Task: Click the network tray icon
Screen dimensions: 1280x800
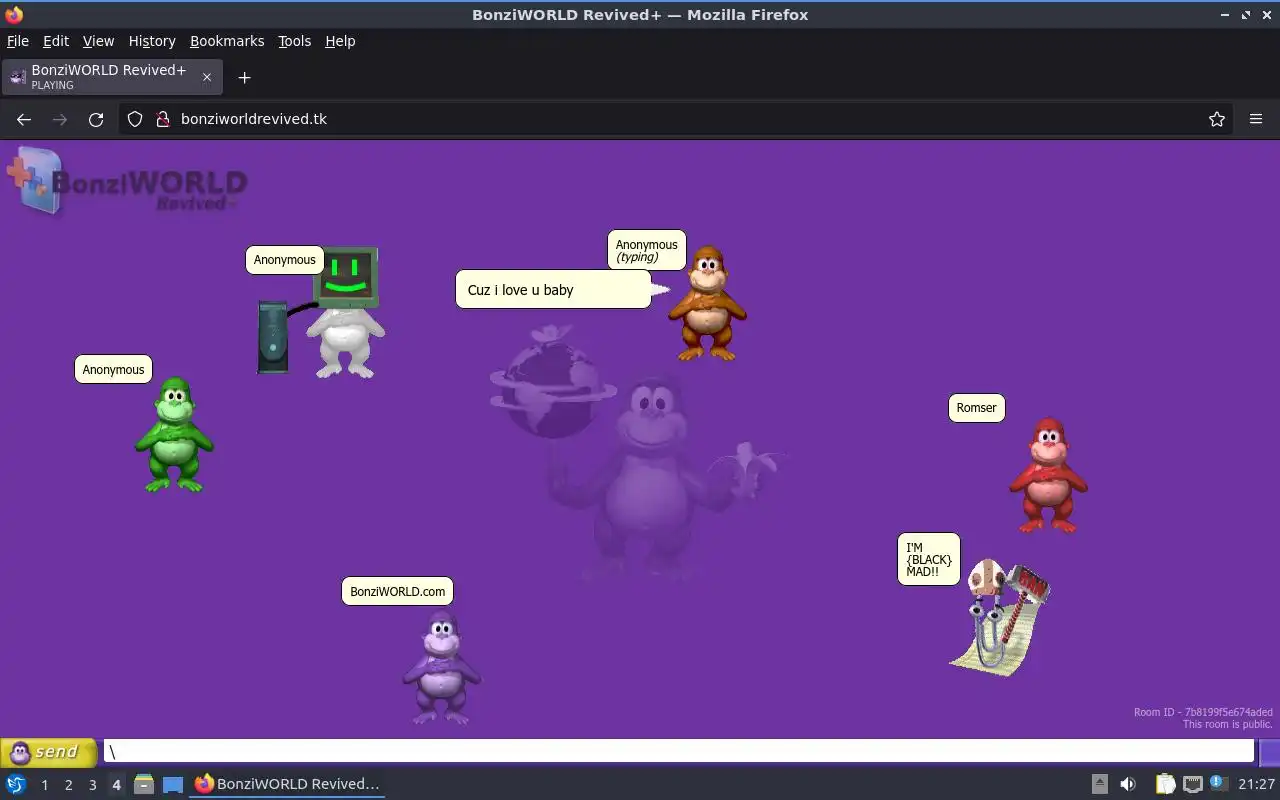Action: coord(1192,784)
